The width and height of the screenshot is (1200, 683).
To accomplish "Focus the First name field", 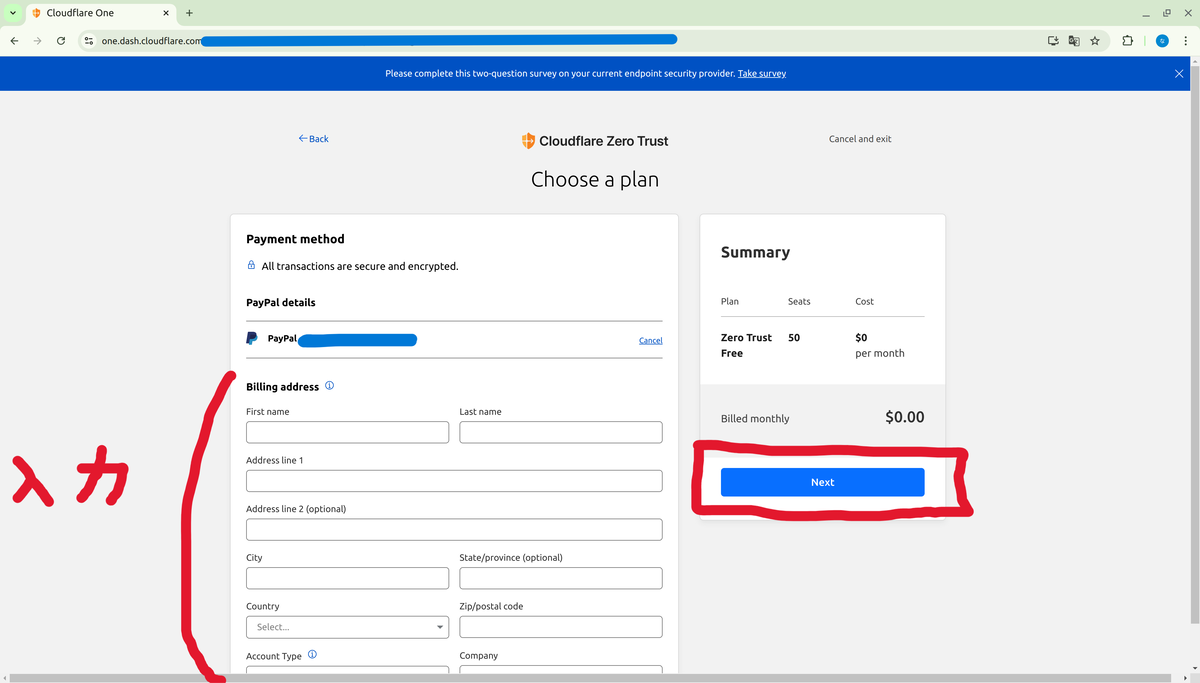I will pyautogui.click(x=347, y=432).
